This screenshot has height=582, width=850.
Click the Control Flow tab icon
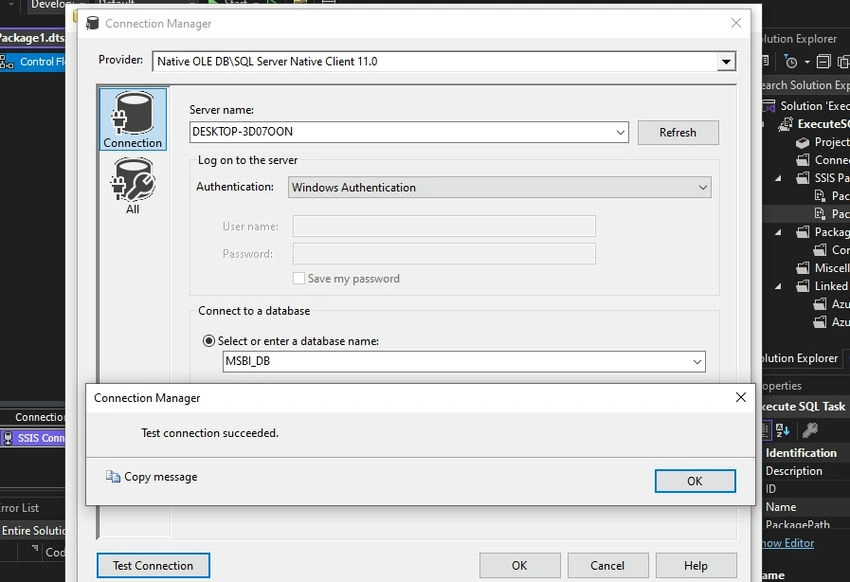[7, 62]
